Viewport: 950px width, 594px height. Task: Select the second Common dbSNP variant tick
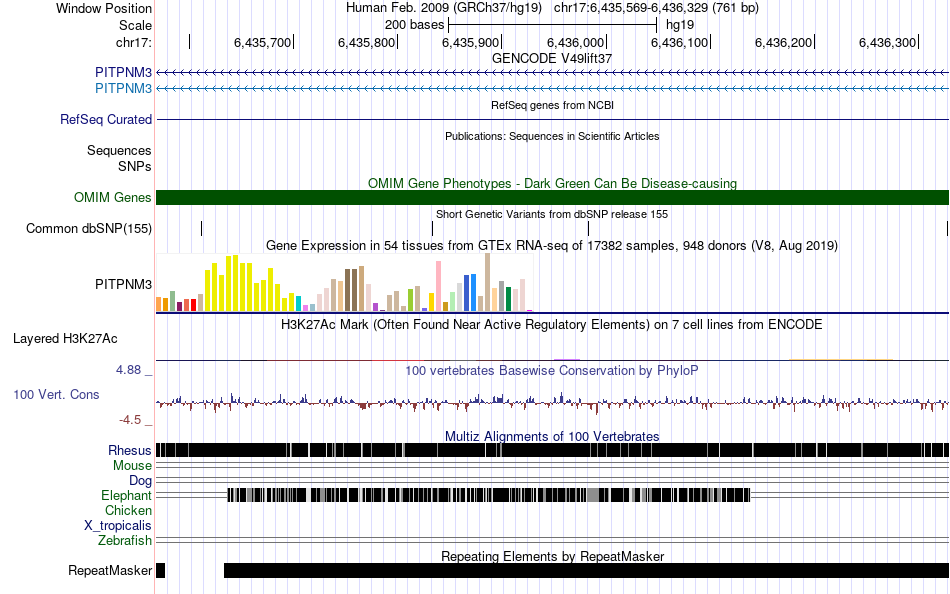pos(433,229)
